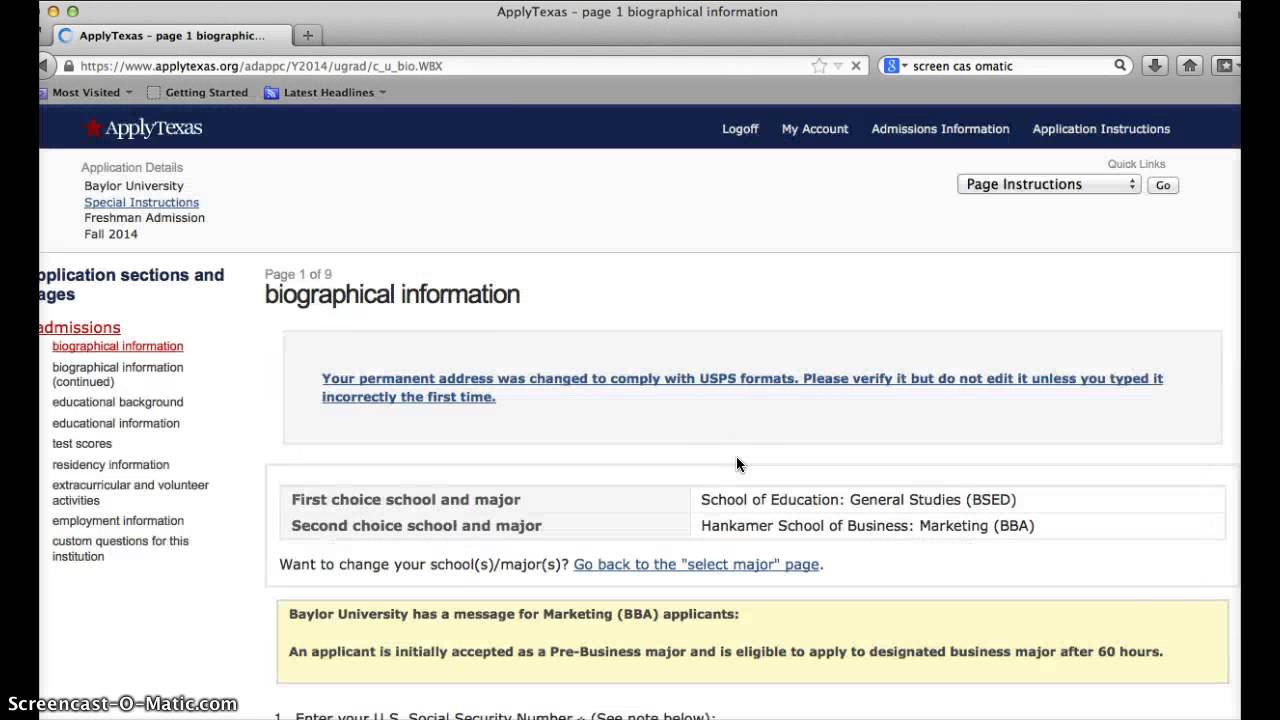Open extracurricular and volunteer activities page
This screenshot has width=1280, height=720.
point(131,493)
